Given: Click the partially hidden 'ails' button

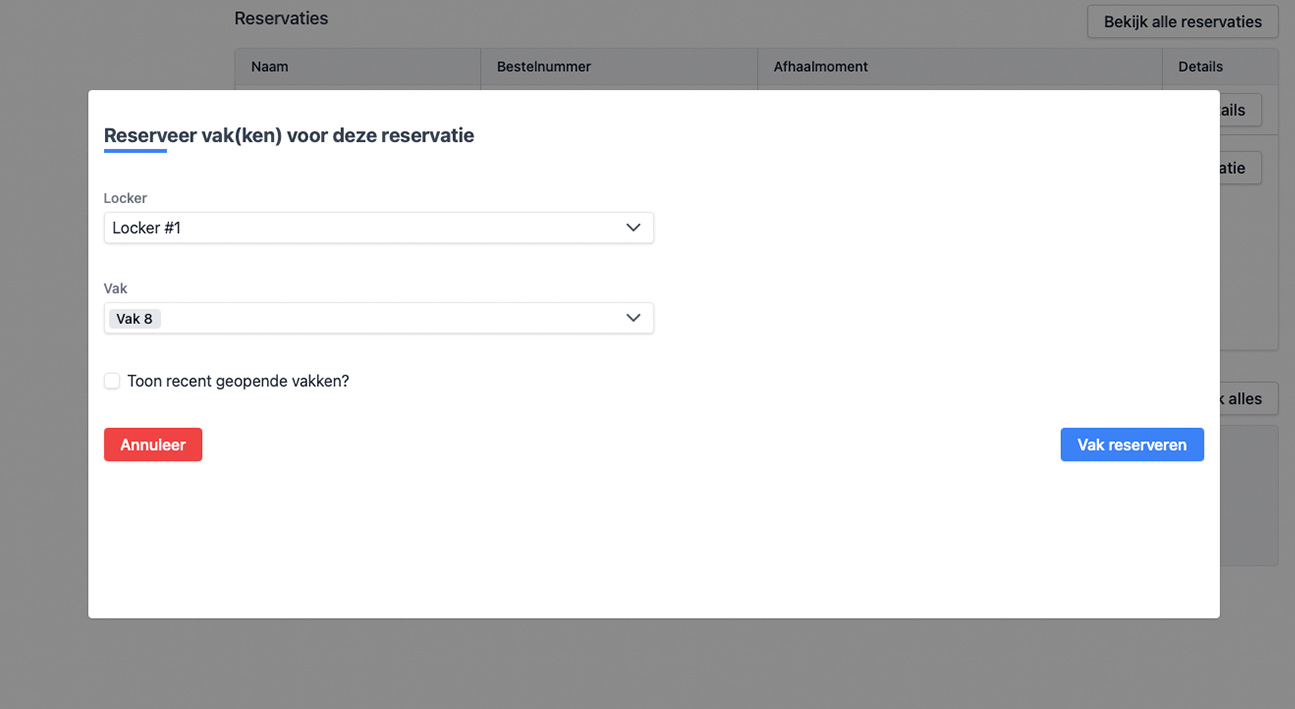Looking at the screenshot, I should [x=1240, y=110].
